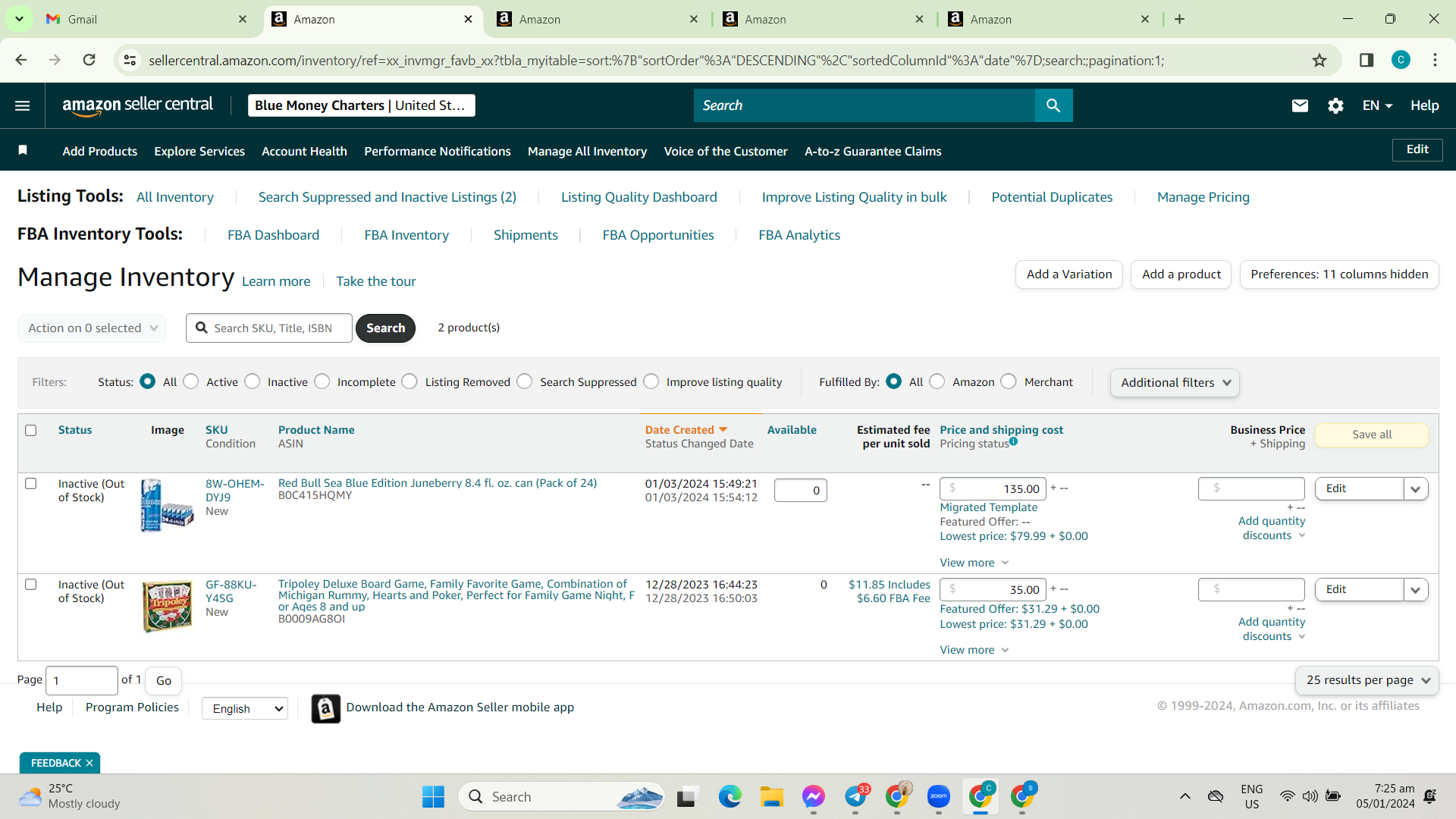Open the hamburger navigation menu
This screenshot has width=1456, height=819.
[x=23, y=105]
